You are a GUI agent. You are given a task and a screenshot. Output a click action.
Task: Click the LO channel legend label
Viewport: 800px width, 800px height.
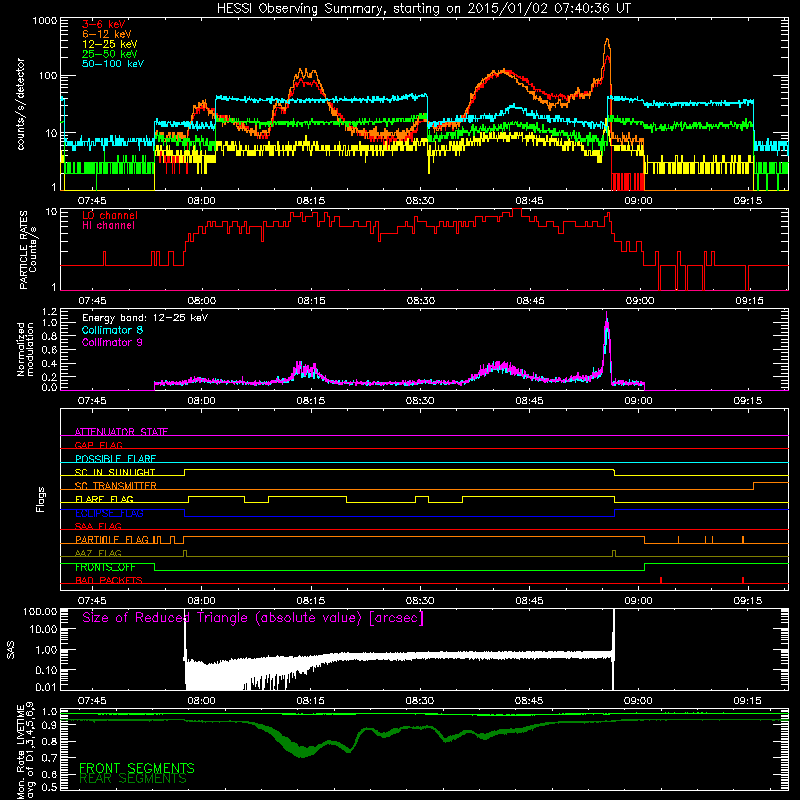click(x=110, y=215)
